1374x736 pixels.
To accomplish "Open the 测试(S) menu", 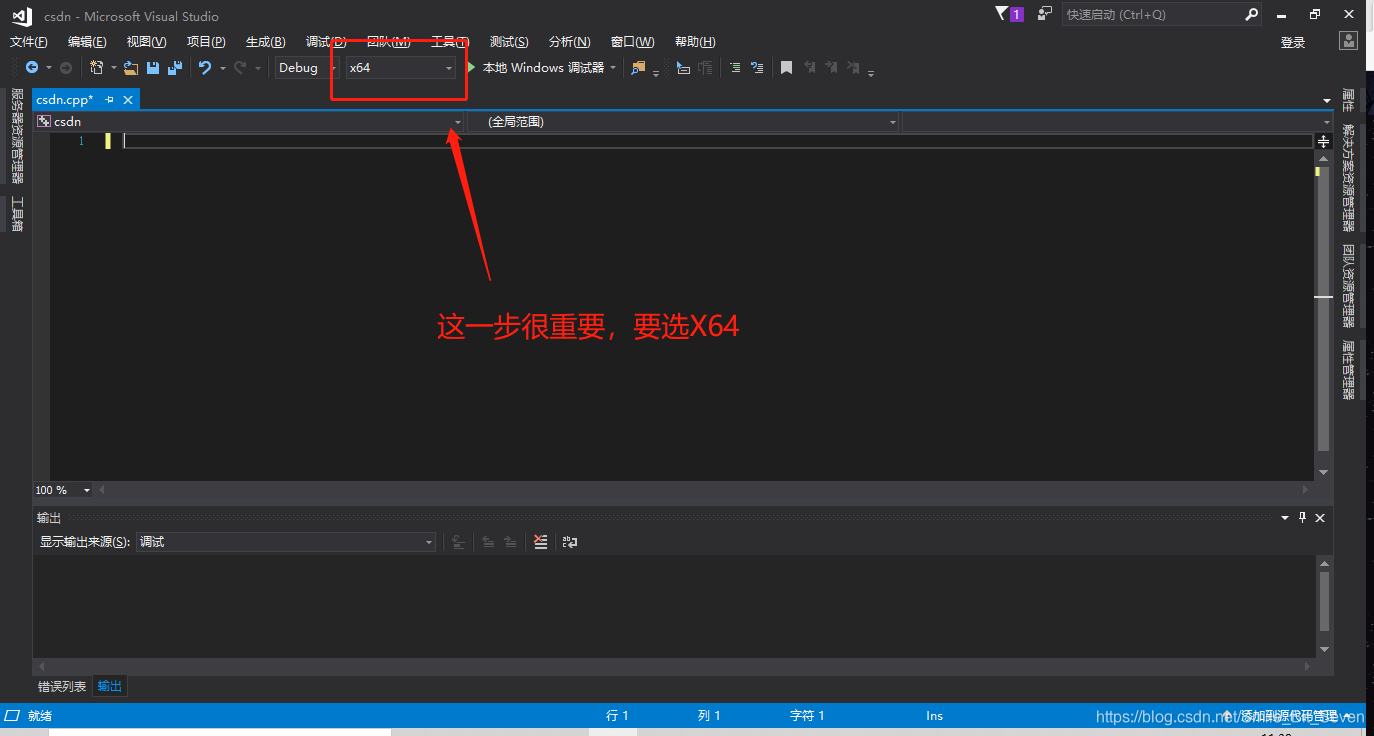I will [x=509, y=42].
